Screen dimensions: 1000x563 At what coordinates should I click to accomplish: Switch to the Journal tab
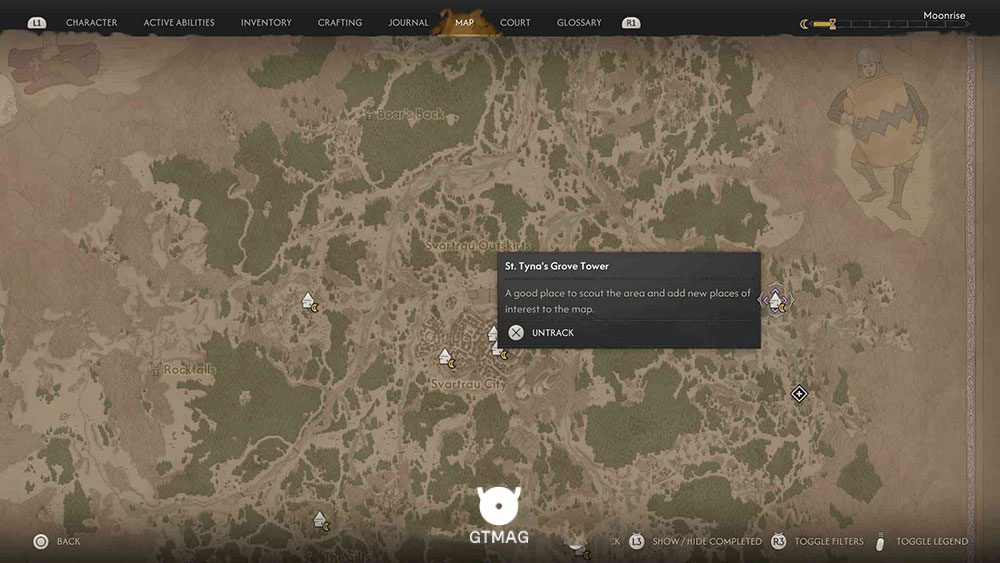(408, 22)
